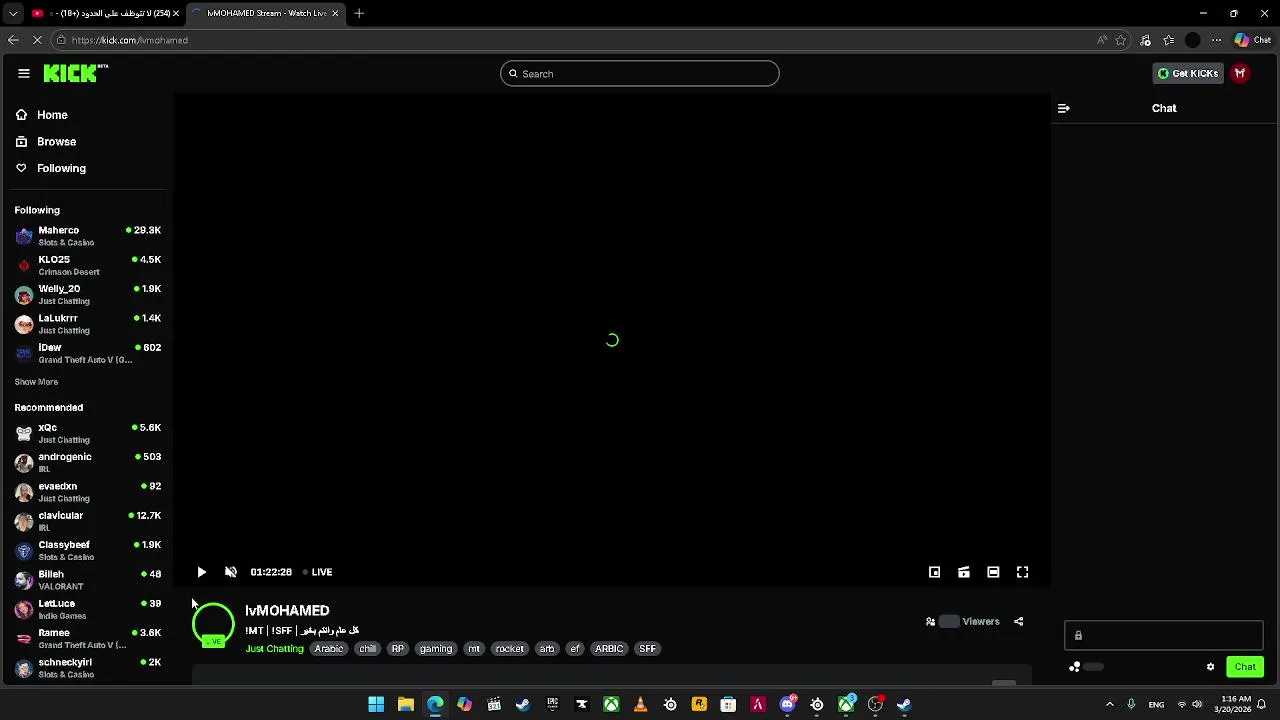Image resolution: width=1280 pixels, height=720 pixels.
Task: Open the Browse page
Action: coord(46,142)
